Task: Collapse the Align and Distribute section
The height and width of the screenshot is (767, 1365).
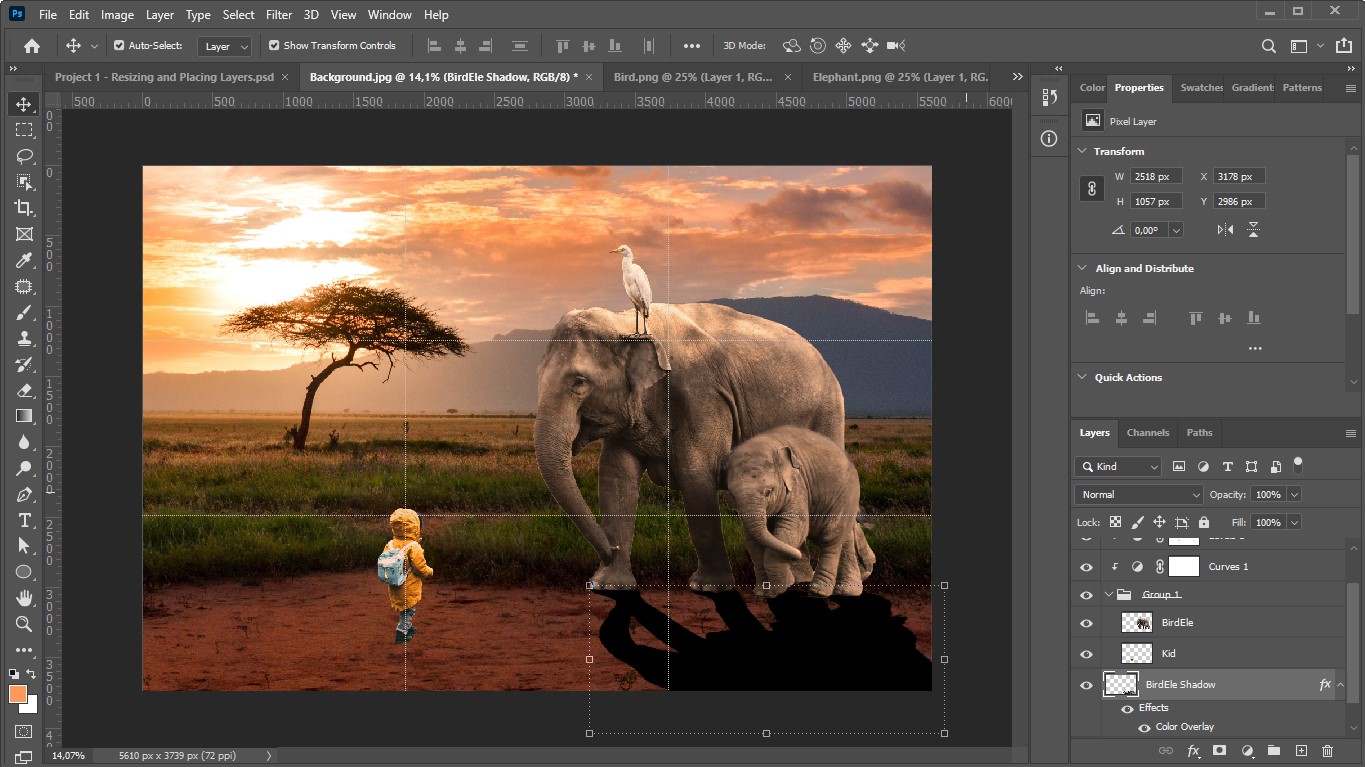Action: [x=1082, y=268]
